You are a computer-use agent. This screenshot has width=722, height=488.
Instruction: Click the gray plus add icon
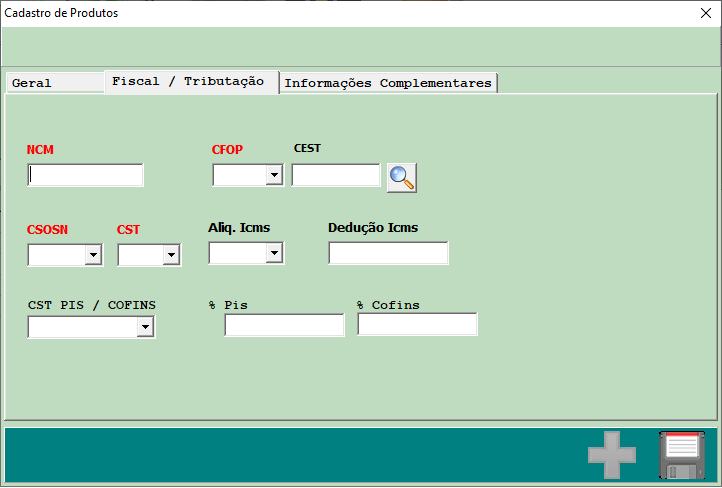pos(611,455)
